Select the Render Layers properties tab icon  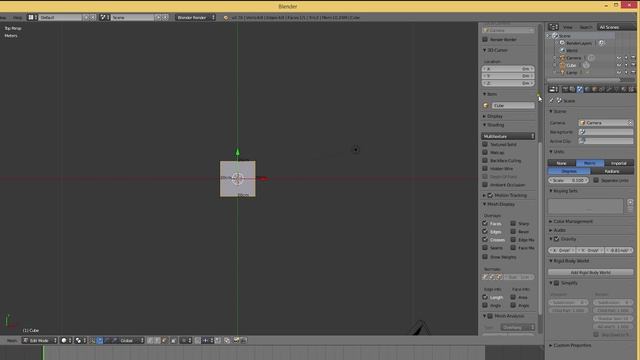click(573, 89)
